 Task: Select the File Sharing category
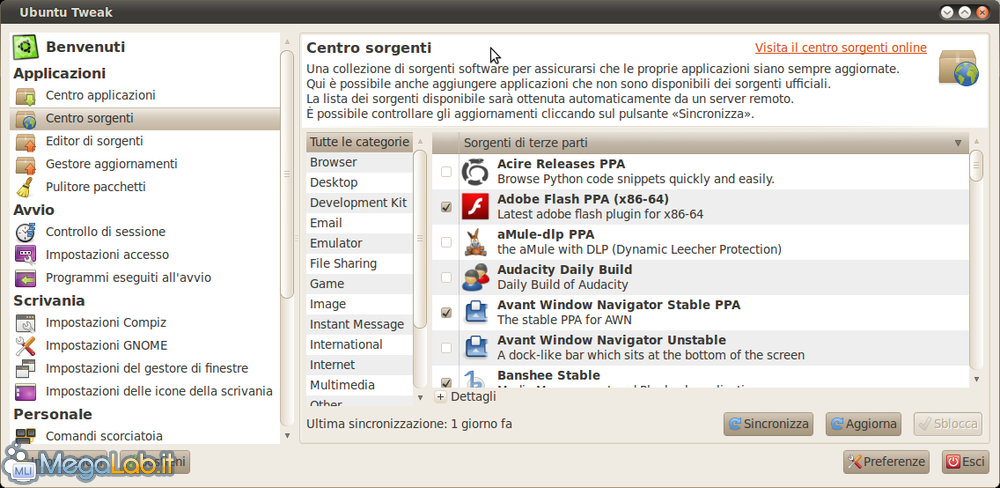tap(359, 263)
